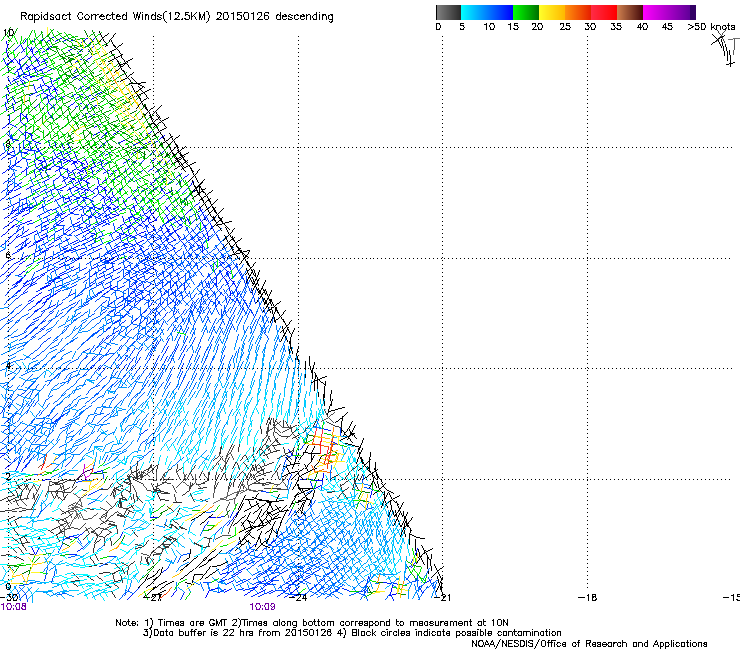Click the '>50 knots' scale label
This screenshot has height=650, width=740.
pyautogui.click(x=711, y=27)
